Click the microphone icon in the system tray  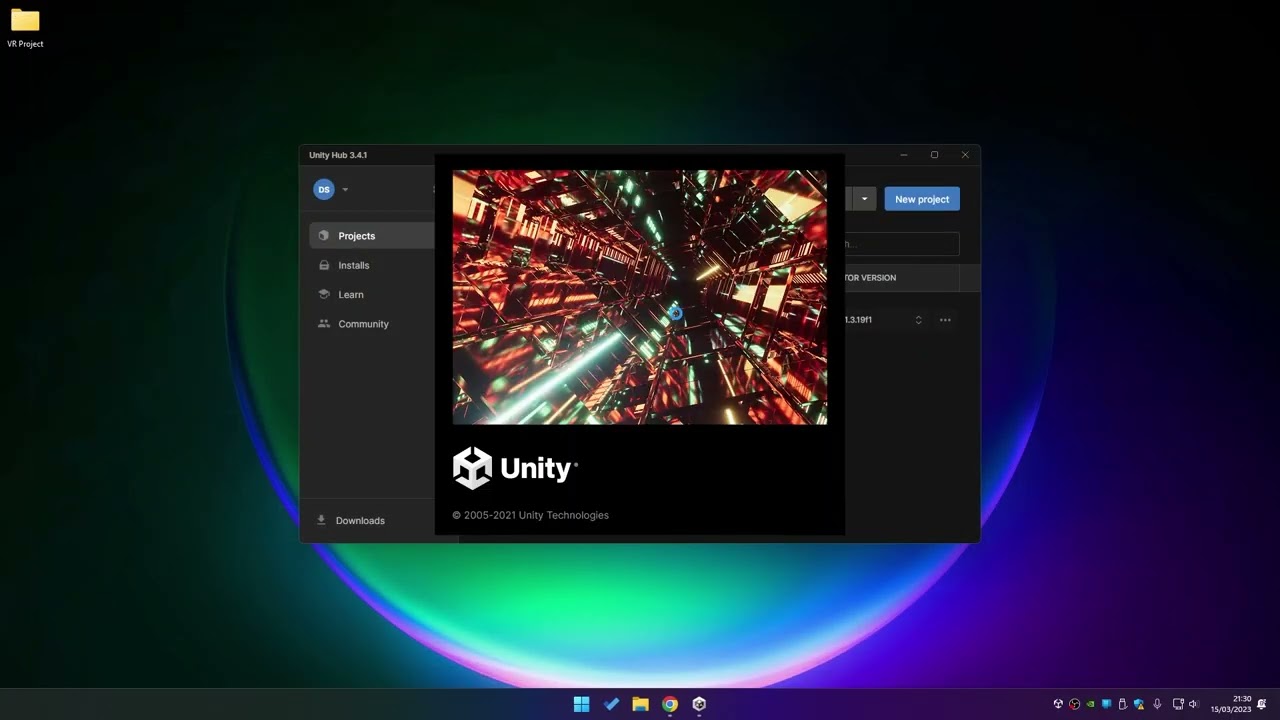[x=1157, y=704]
